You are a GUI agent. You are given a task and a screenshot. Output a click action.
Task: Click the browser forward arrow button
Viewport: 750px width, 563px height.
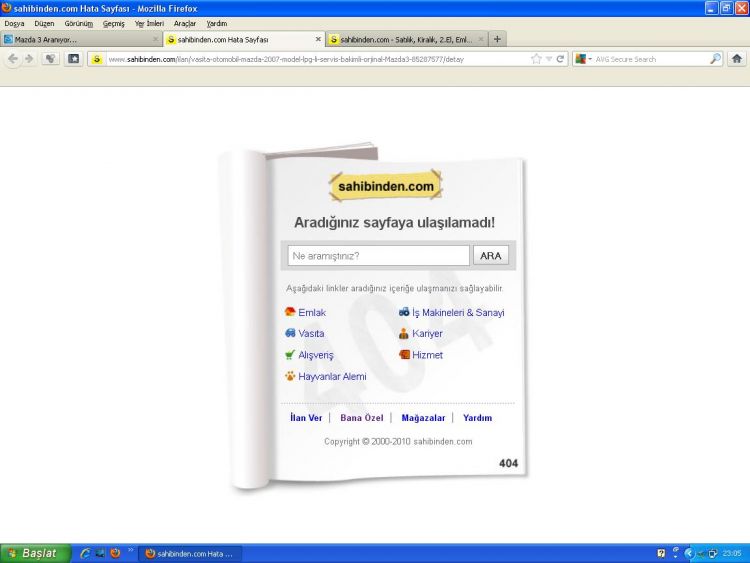[x=29, y=59]
